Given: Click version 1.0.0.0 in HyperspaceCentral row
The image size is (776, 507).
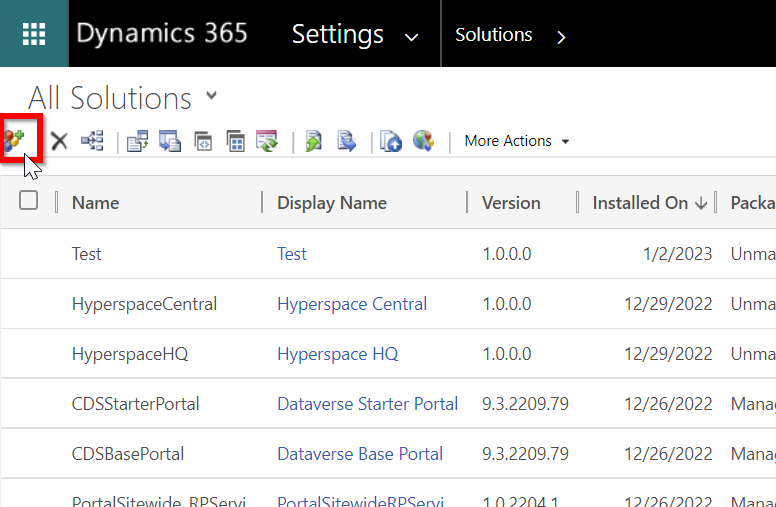Looking at the screenshot, I should coord(507,304).
